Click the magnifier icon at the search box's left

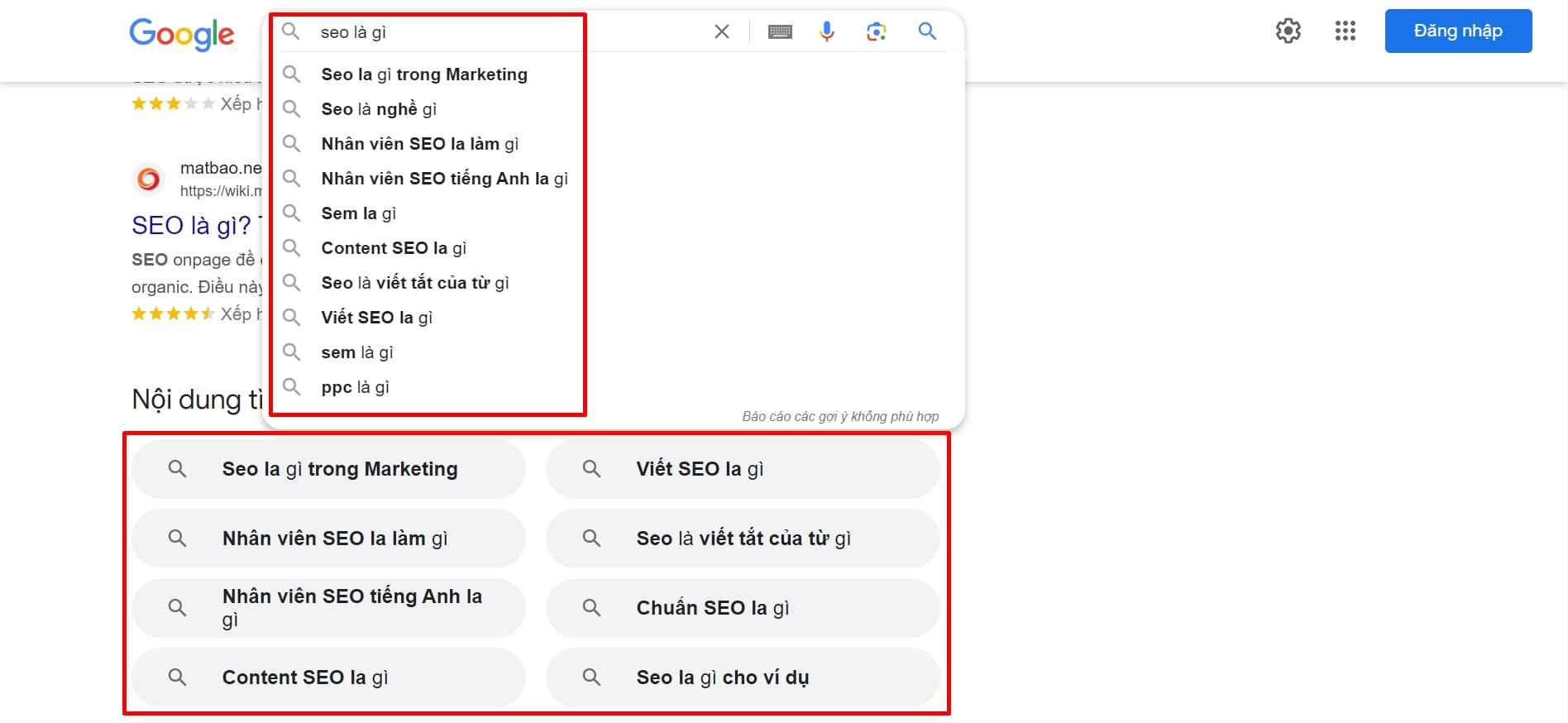pos(290,31)
